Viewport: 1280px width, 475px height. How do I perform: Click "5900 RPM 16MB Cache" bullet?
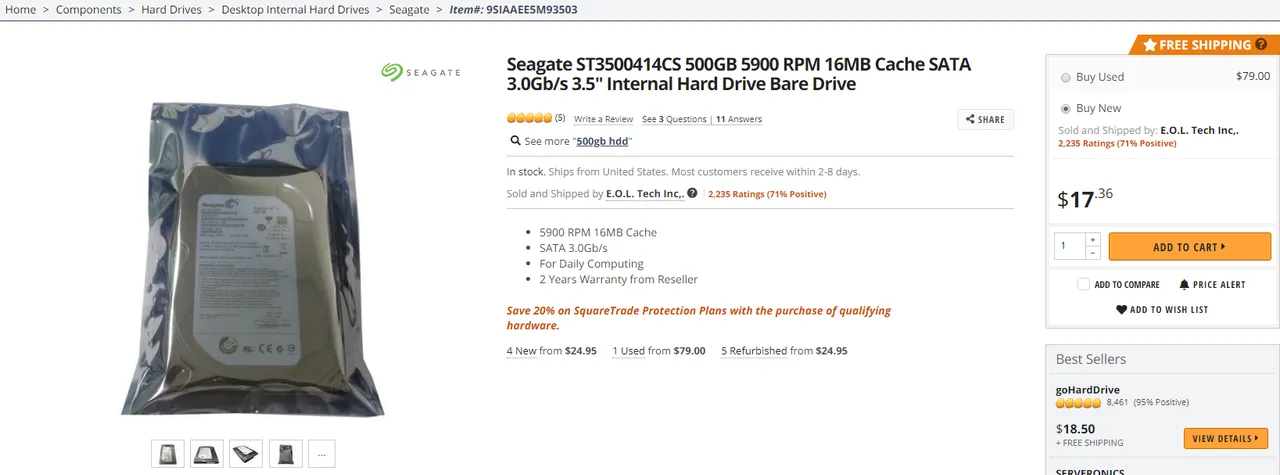coord(598,232)
